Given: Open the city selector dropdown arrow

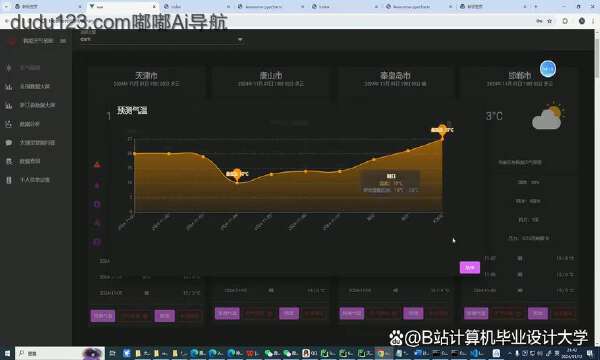Looking at the screenshot, I should [240, 39].
